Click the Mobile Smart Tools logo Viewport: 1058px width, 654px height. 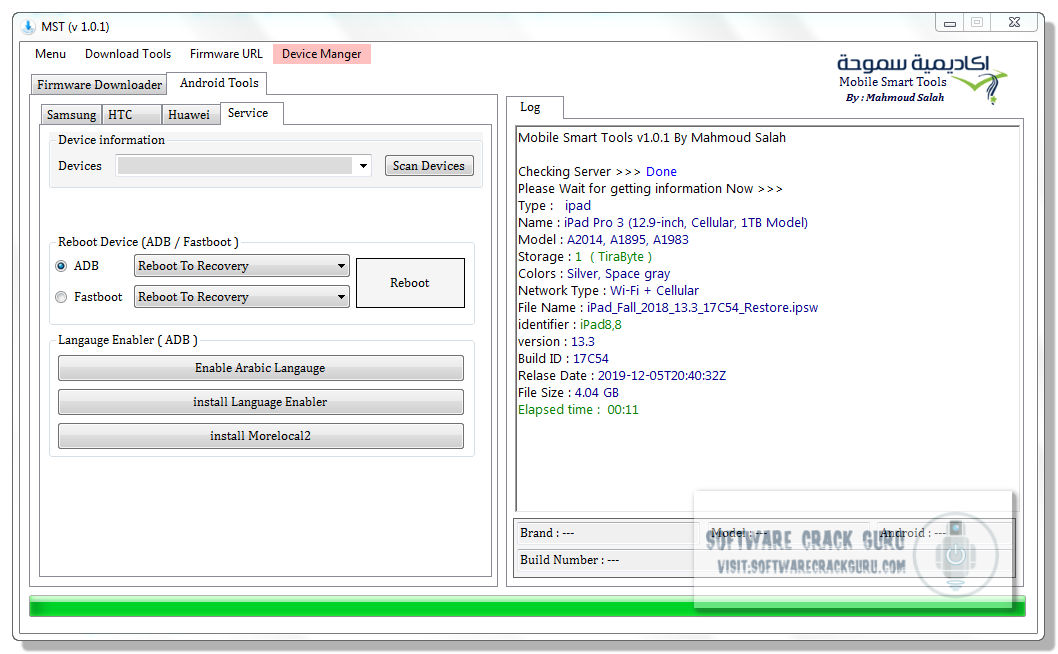tap(921, 79)
